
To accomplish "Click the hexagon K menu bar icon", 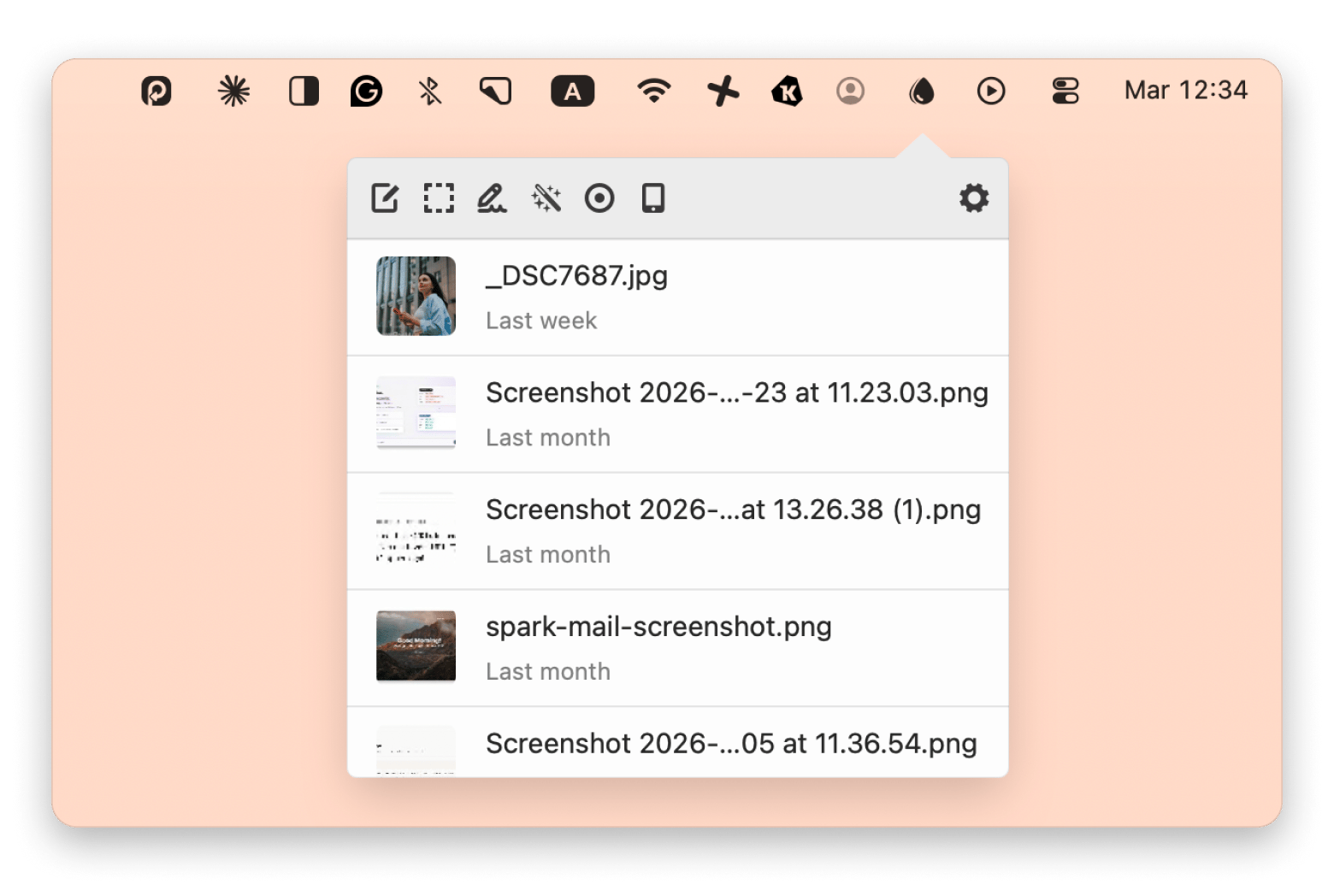I will [x=787, y=91].
